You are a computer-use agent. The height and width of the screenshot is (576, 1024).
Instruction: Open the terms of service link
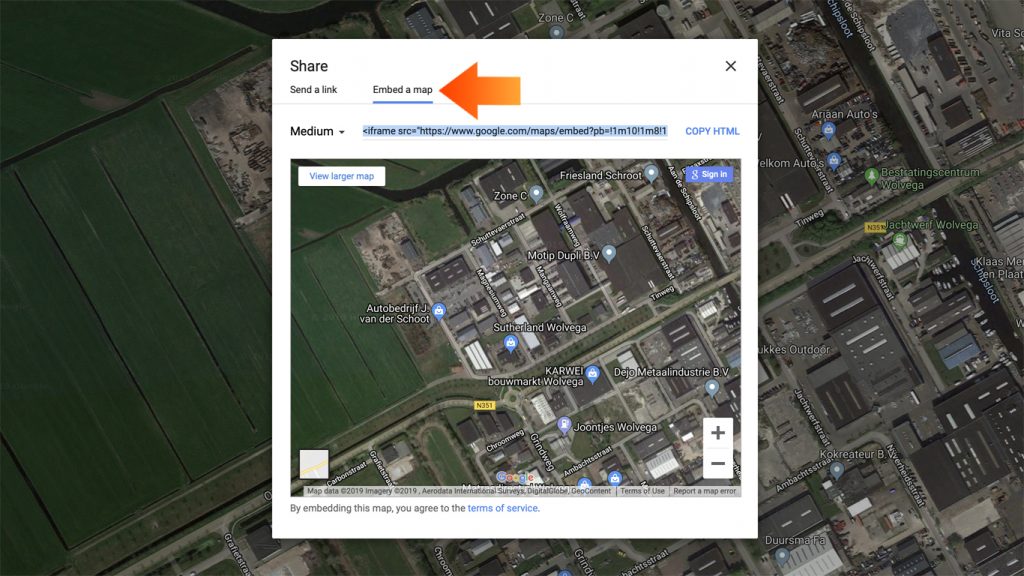point(503,508)
